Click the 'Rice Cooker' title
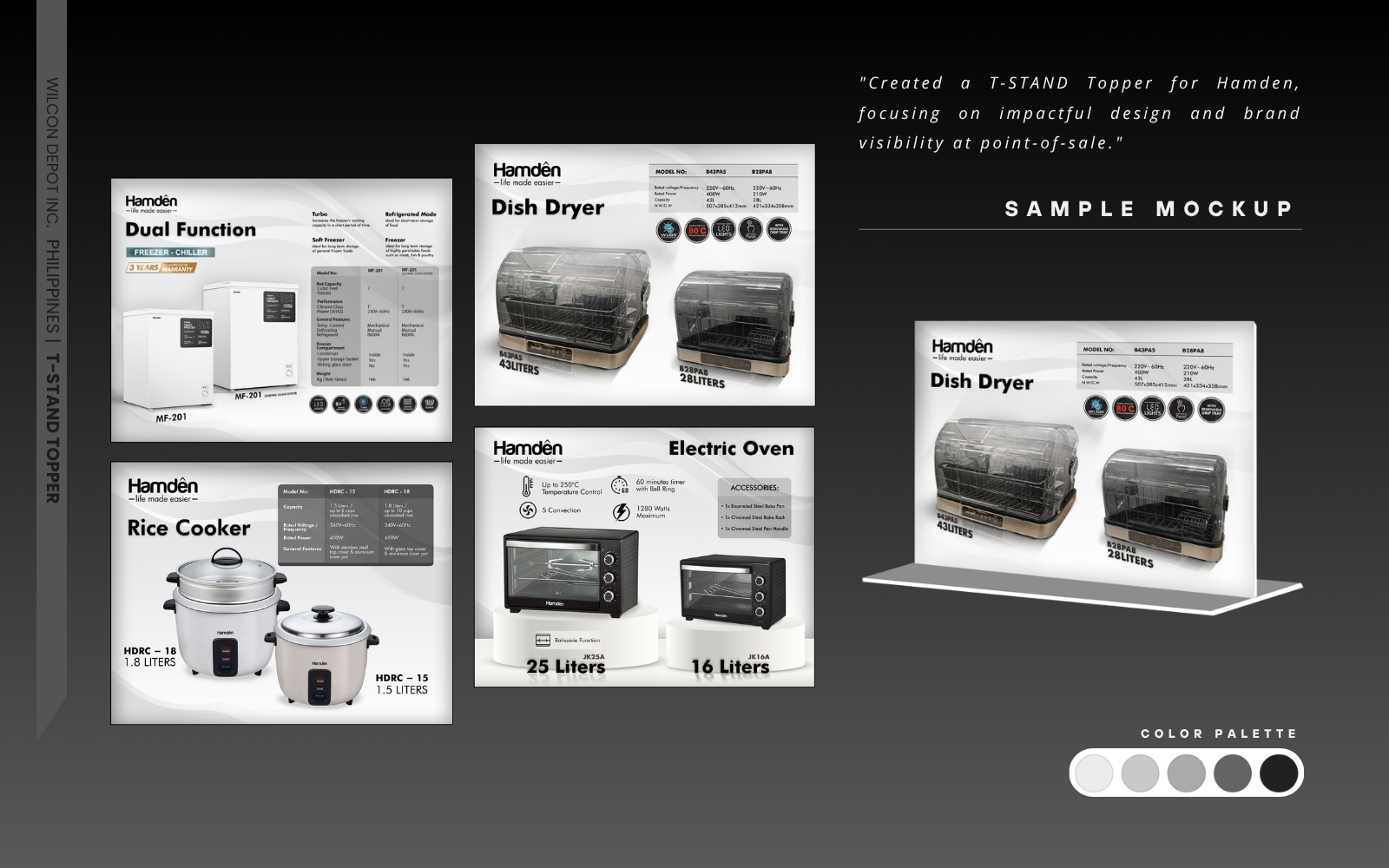 (189, 528)
